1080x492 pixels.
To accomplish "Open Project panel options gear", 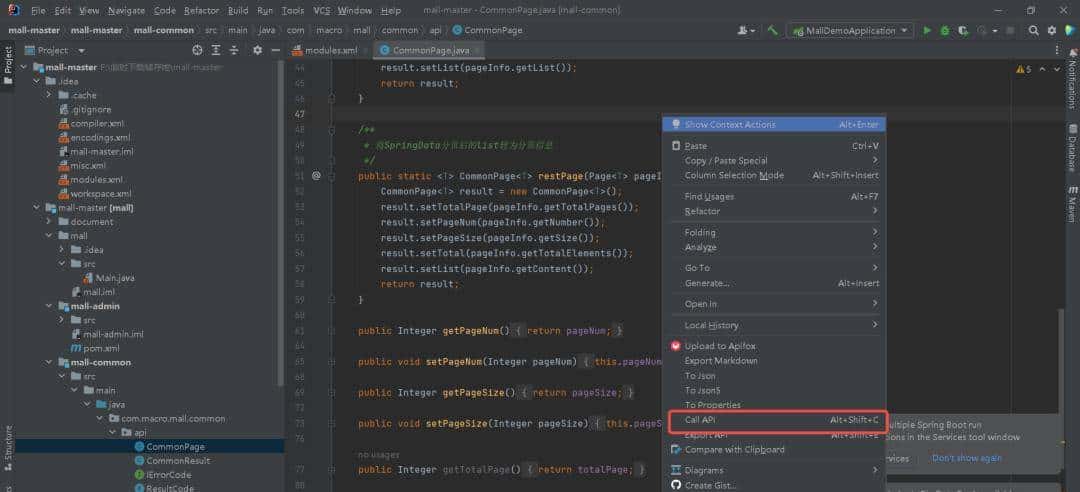I will (x=257, y=50).
